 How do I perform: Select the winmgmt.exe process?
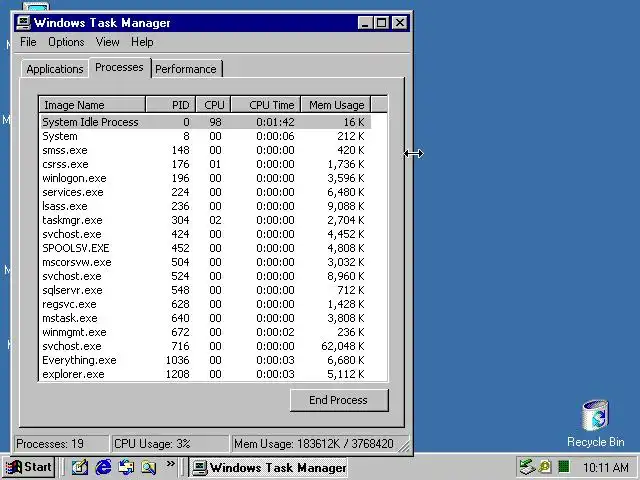[206, 332]
